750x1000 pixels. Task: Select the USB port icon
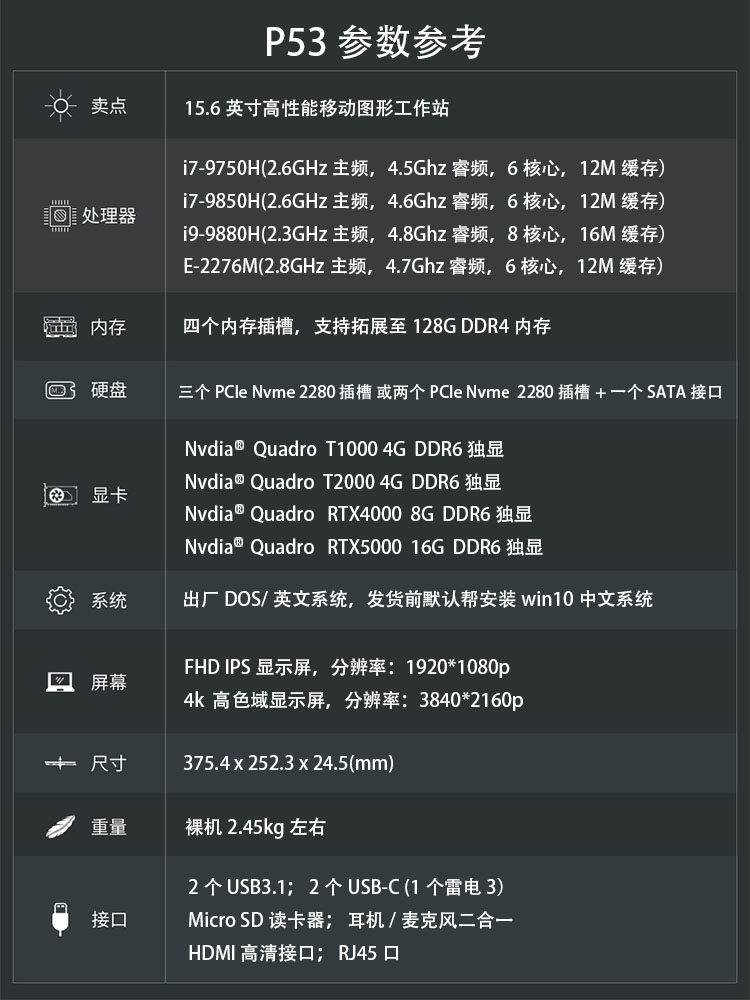coord(60,919)
